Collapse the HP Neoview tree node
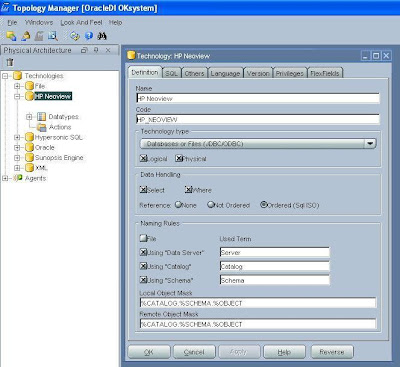The image size is (400, 367). (17, 96)
